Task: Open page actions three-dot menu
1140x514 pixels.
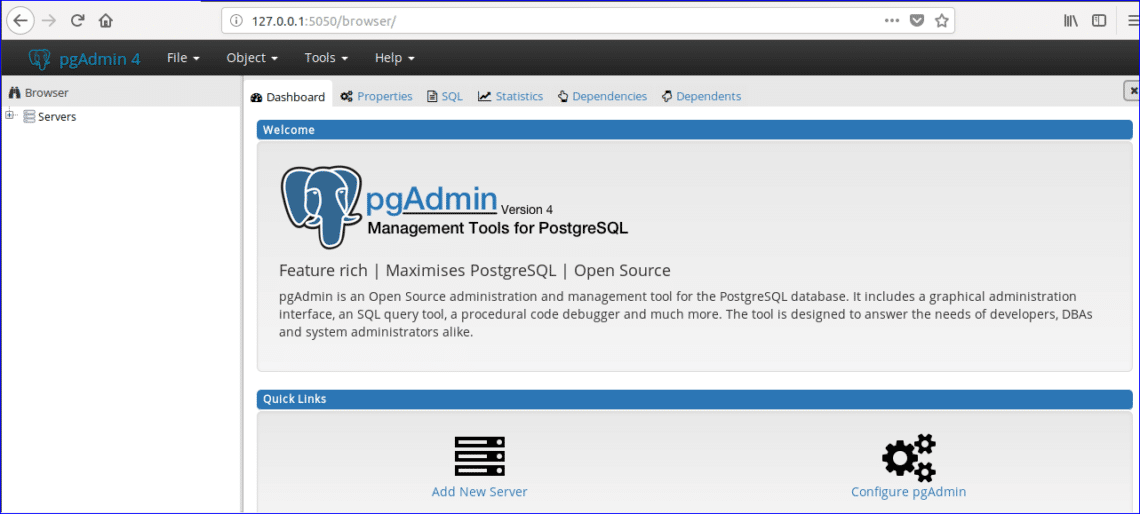Action: click(x=892, y=20)
